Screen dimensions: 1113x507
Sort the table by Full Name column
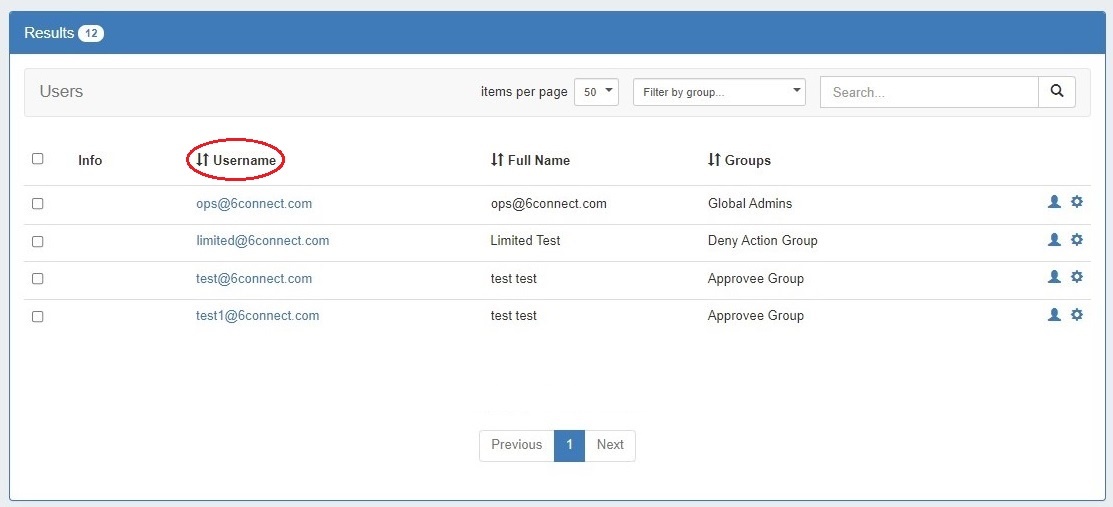(530, 160)
